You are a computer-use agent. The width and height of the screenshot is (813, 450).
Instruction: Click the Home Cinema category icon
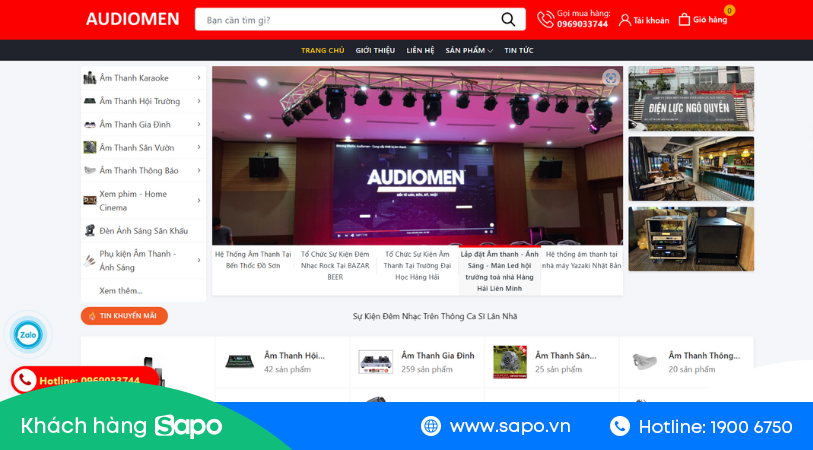click(90, 200)
